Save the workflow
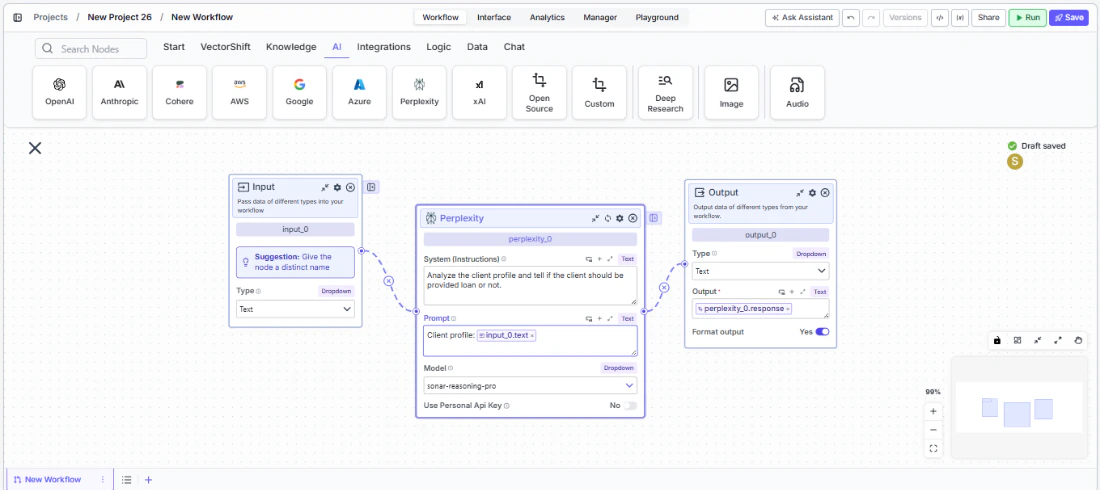 click(1068, 18)
